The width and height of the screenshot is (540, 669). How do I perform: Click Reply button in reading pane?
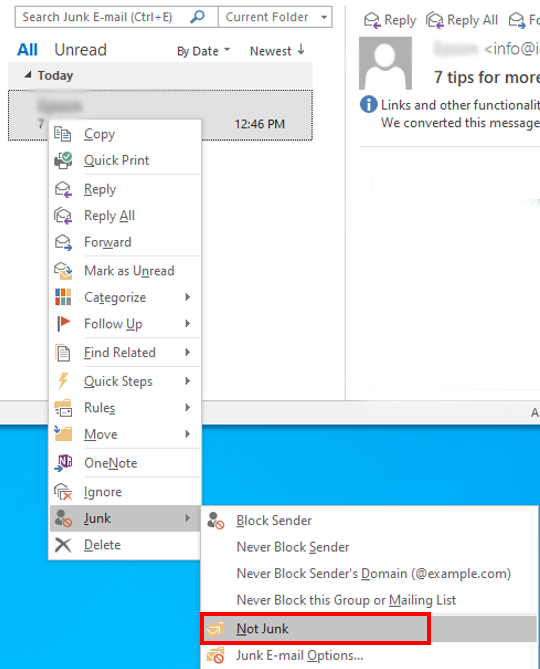390,20
